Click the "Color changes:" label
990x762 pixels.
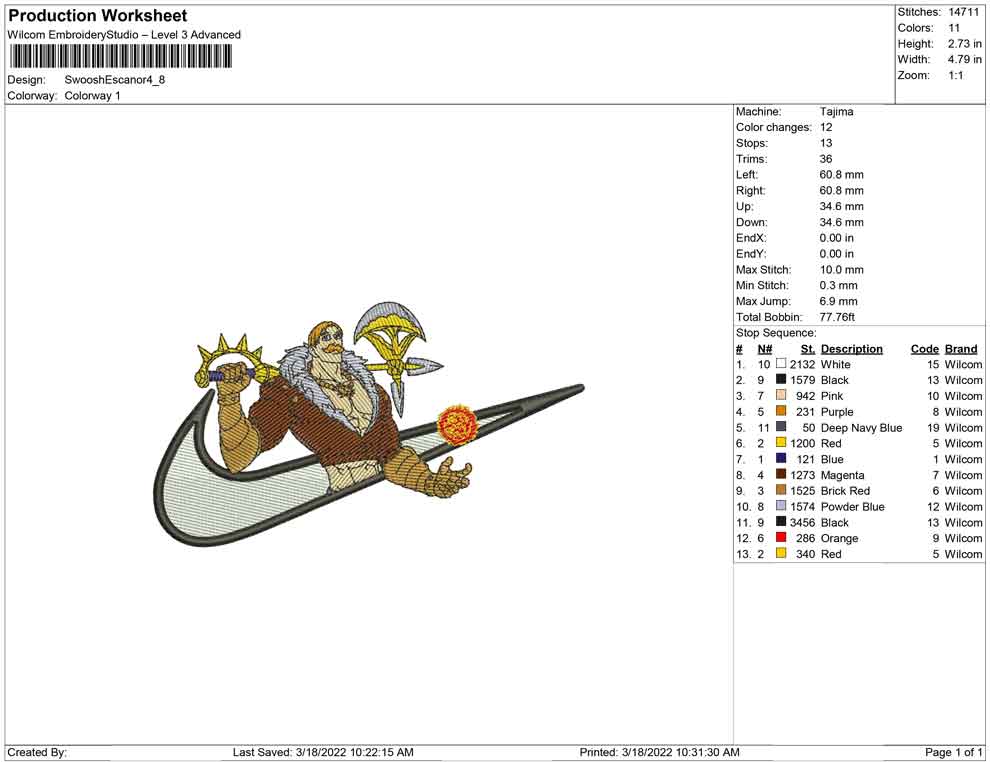[773, 128]
